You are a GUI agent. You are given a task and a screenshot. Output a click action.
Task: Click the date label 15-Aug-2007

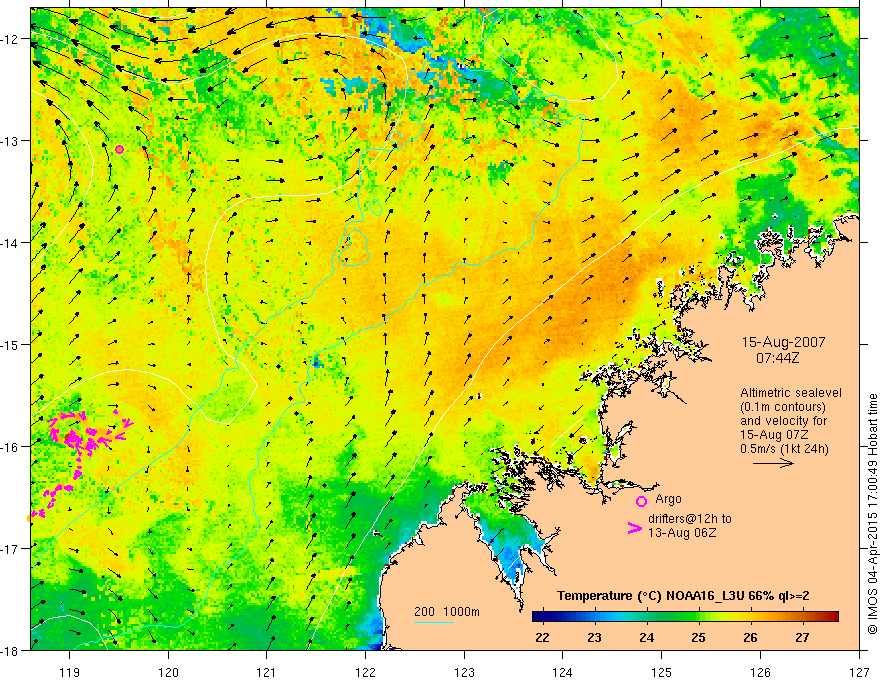tap(783, 342)
